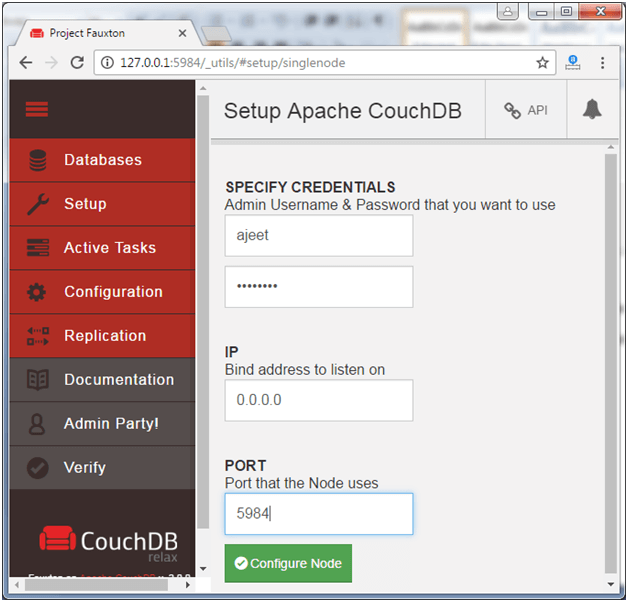Click 'Port that the Node uses' text
This screenshot has height=602, width=628.
tap(301, 483)
